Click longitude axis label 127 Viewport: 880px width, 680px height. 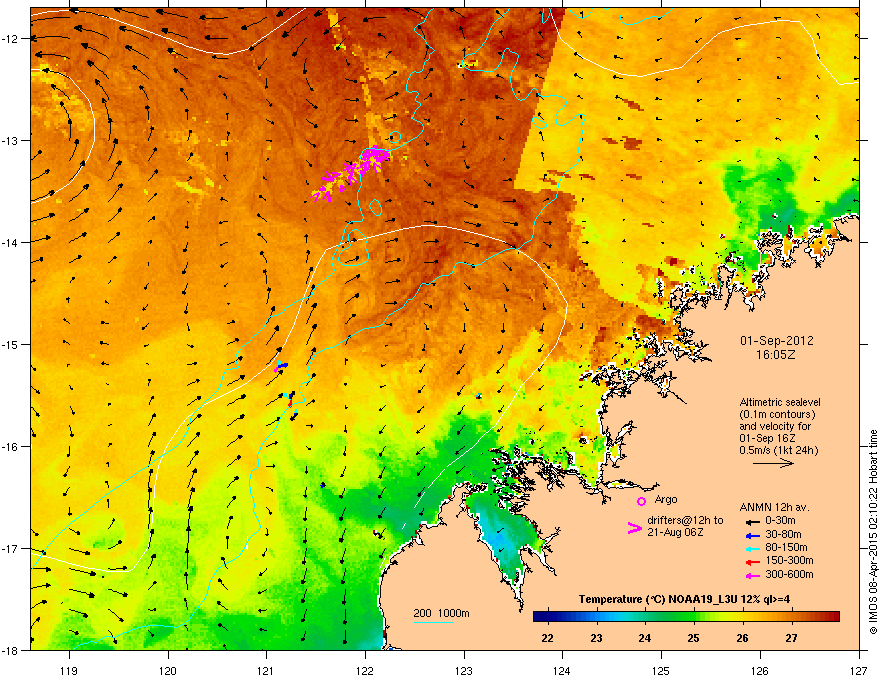[x=858, y=671]
